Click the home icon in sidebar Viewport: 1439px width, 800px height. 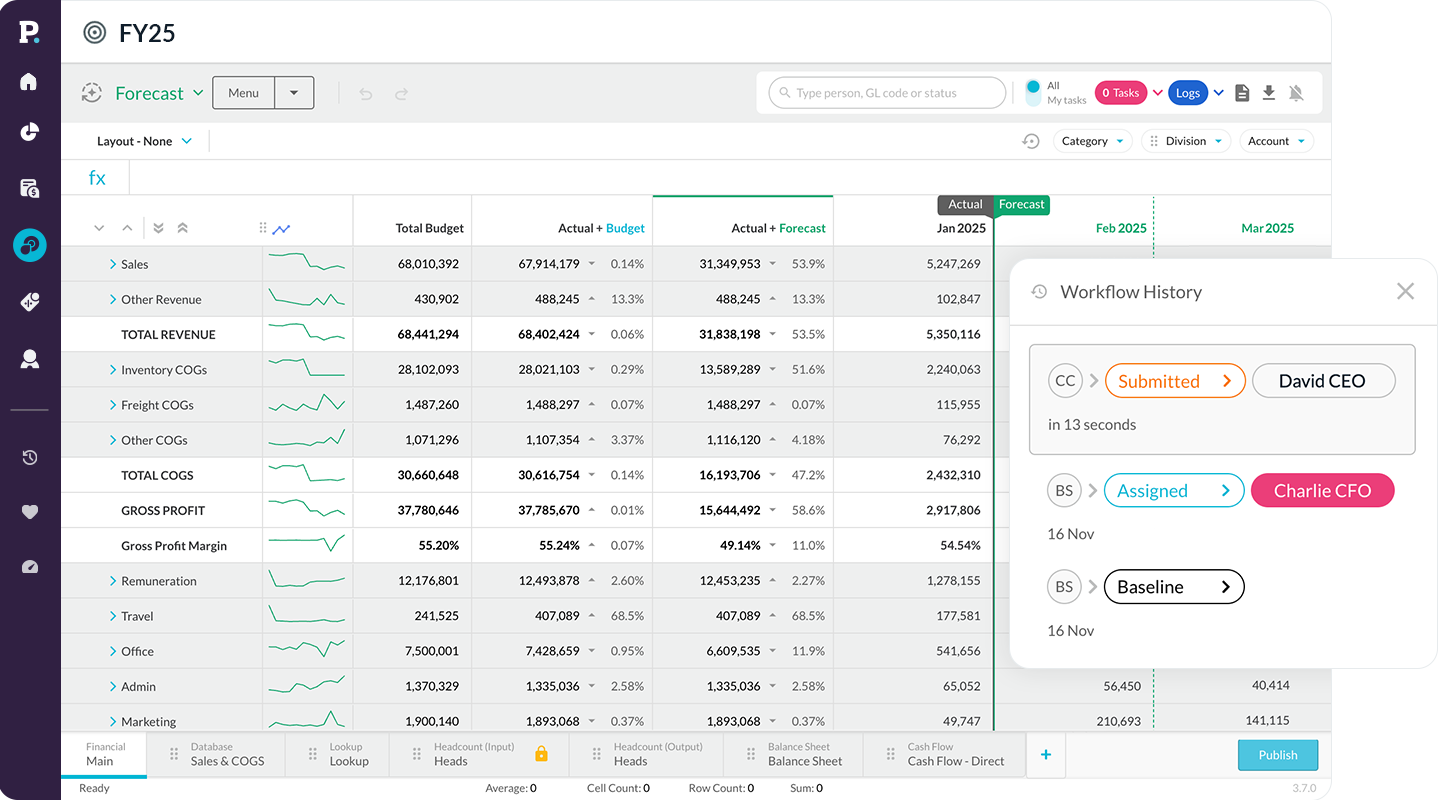29,82
